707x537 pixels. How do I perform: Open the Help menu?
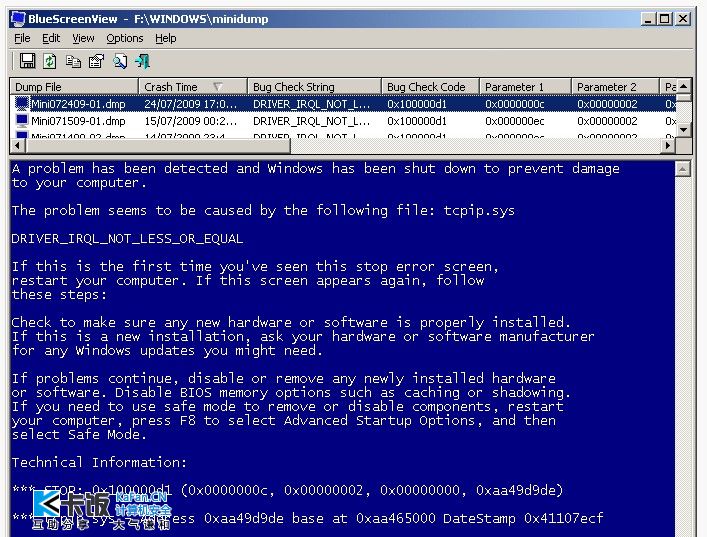click(x=165, y=38)
